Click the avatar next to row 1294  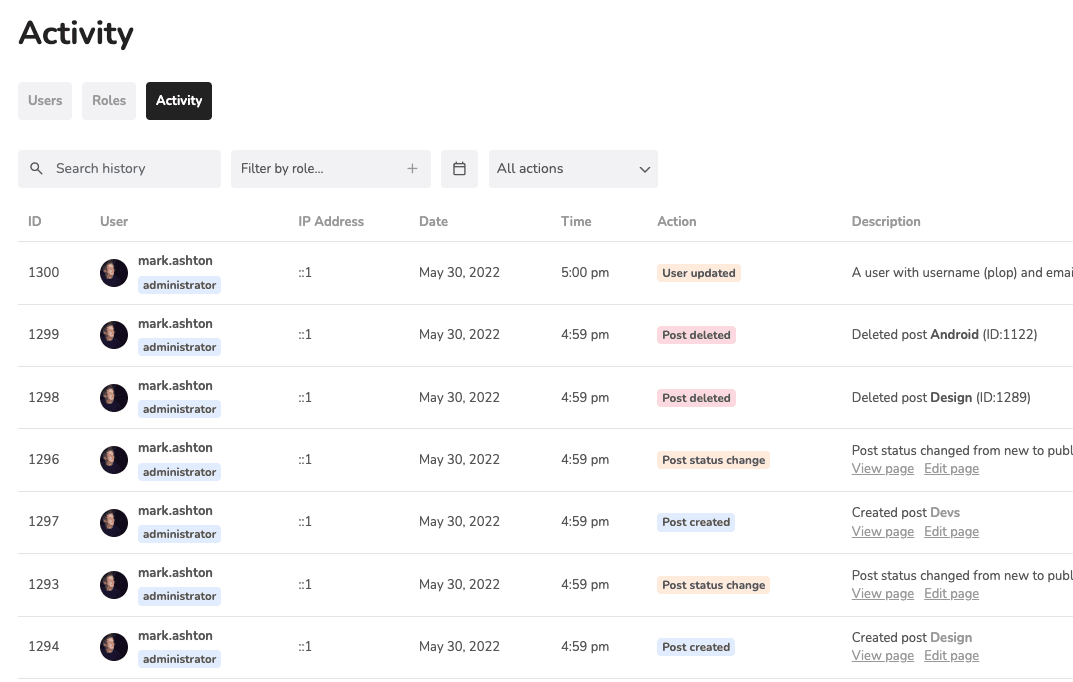(x=113, y=647)
